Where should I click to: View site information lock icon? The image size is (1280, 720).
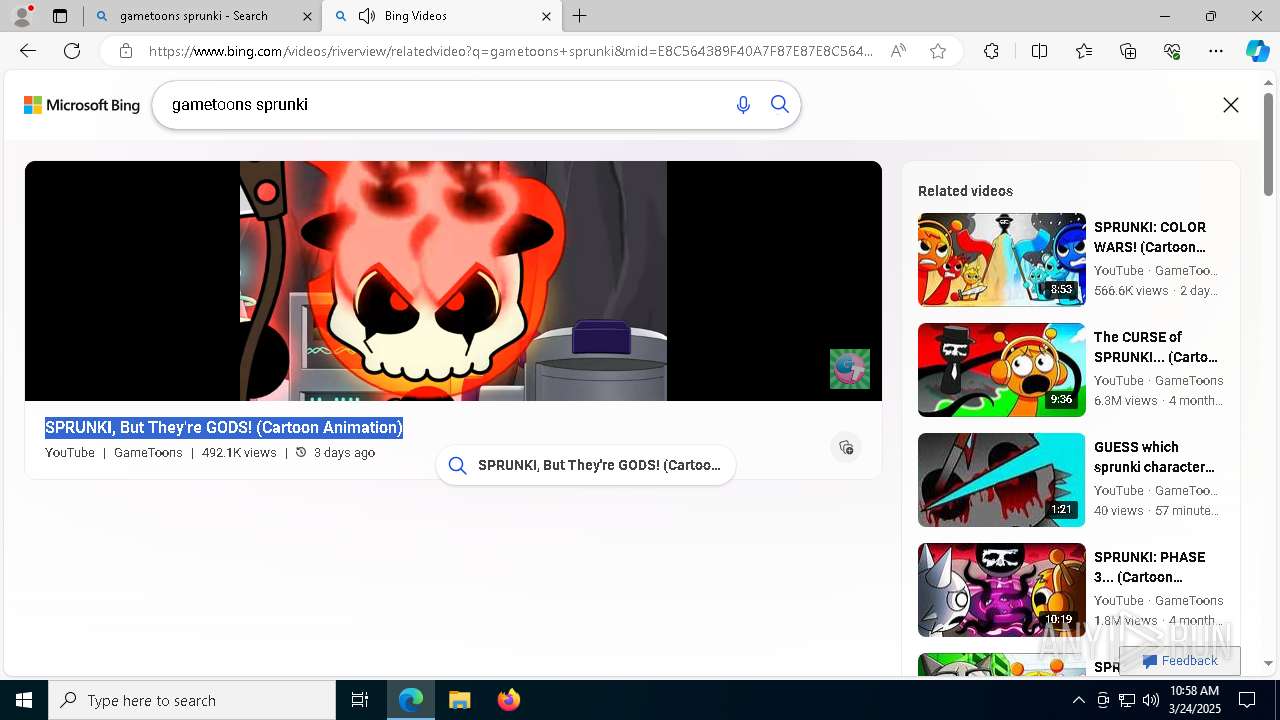tap(125, 51)
